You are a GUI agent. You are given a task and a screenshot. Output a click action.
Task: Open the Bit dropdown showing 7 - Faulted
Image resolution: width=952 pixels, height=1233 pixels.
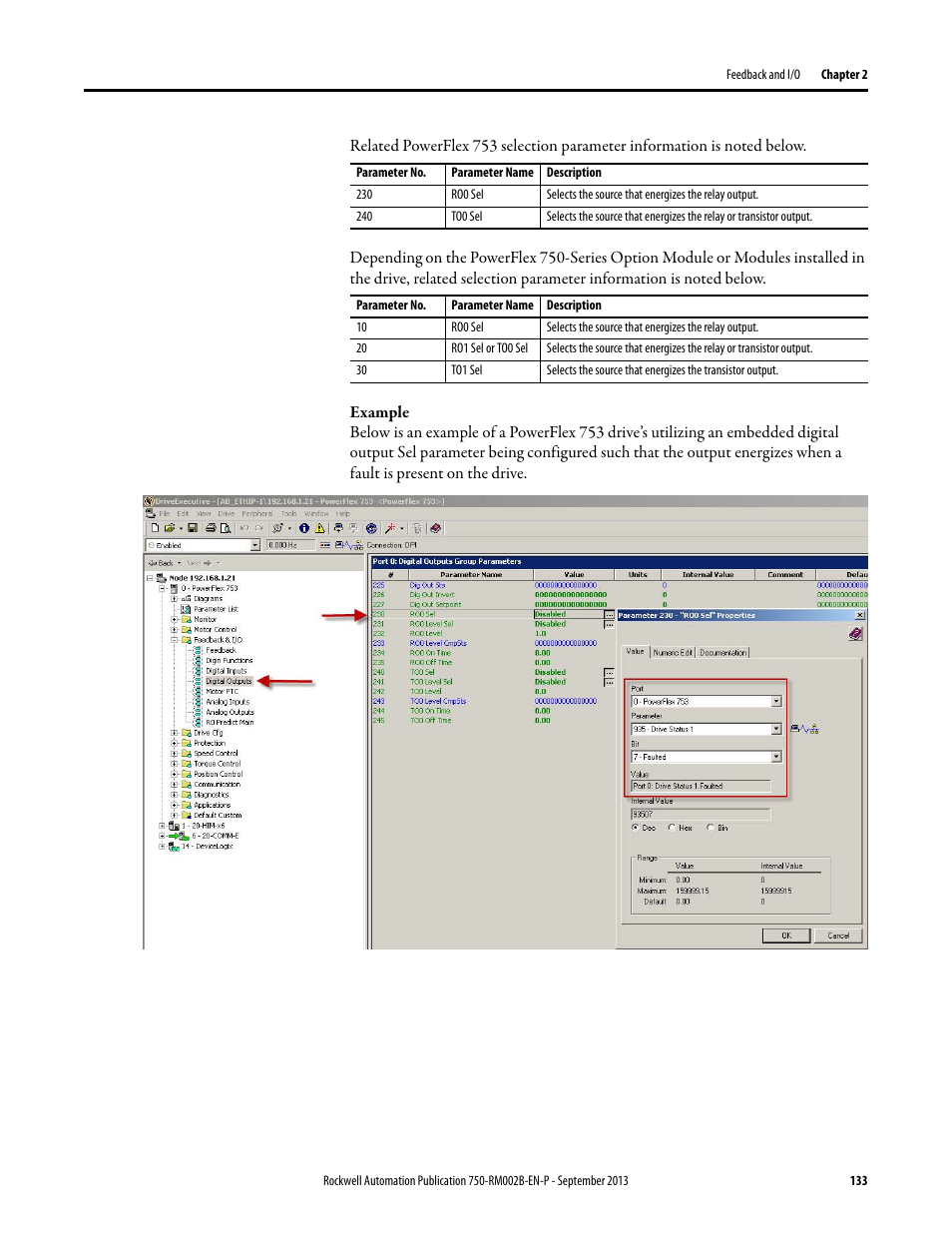coord(776,758)
